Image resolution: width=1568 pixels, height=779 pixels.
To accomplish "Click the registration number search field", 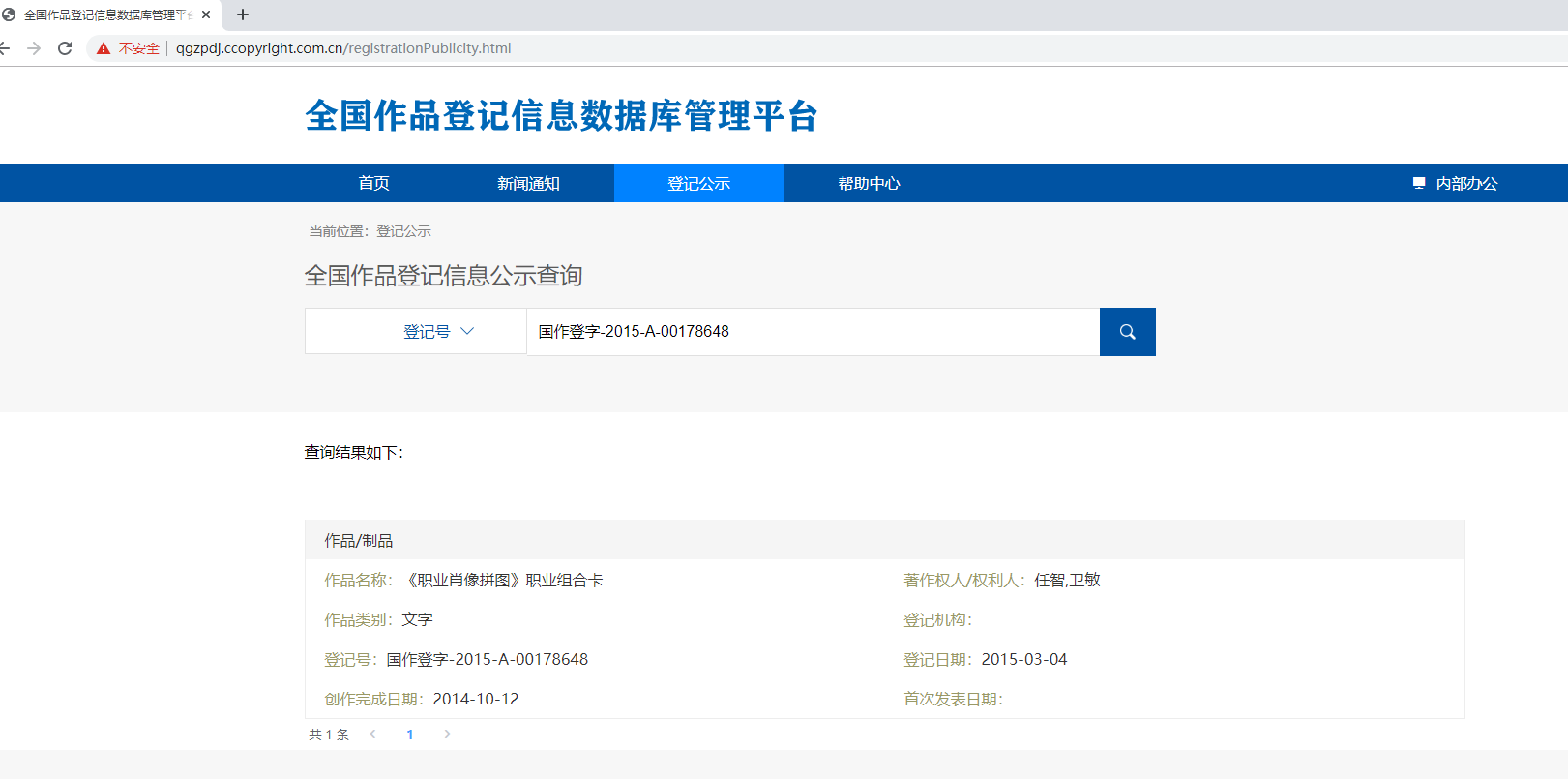I will pyautogui.click(x=814, y=332).
